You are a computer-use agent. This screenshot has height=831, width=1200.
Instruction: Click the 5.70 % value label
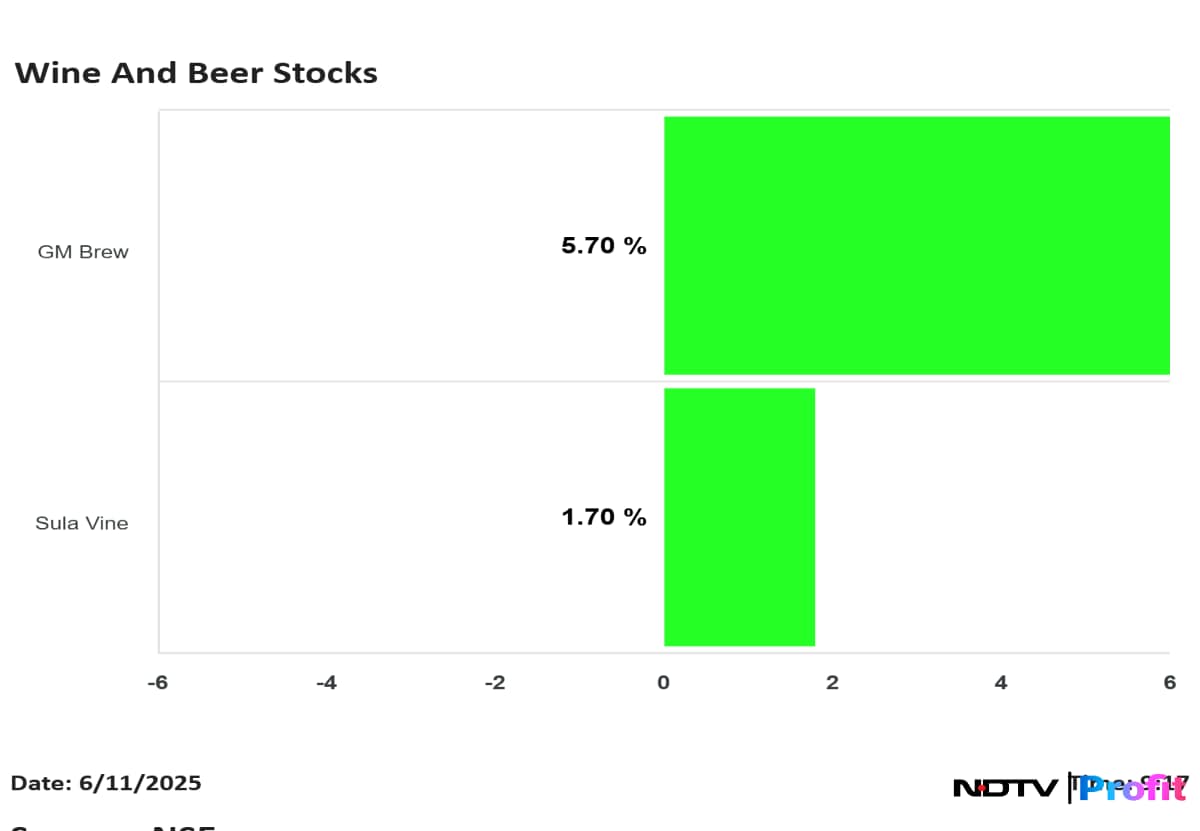tap(604, 246)
